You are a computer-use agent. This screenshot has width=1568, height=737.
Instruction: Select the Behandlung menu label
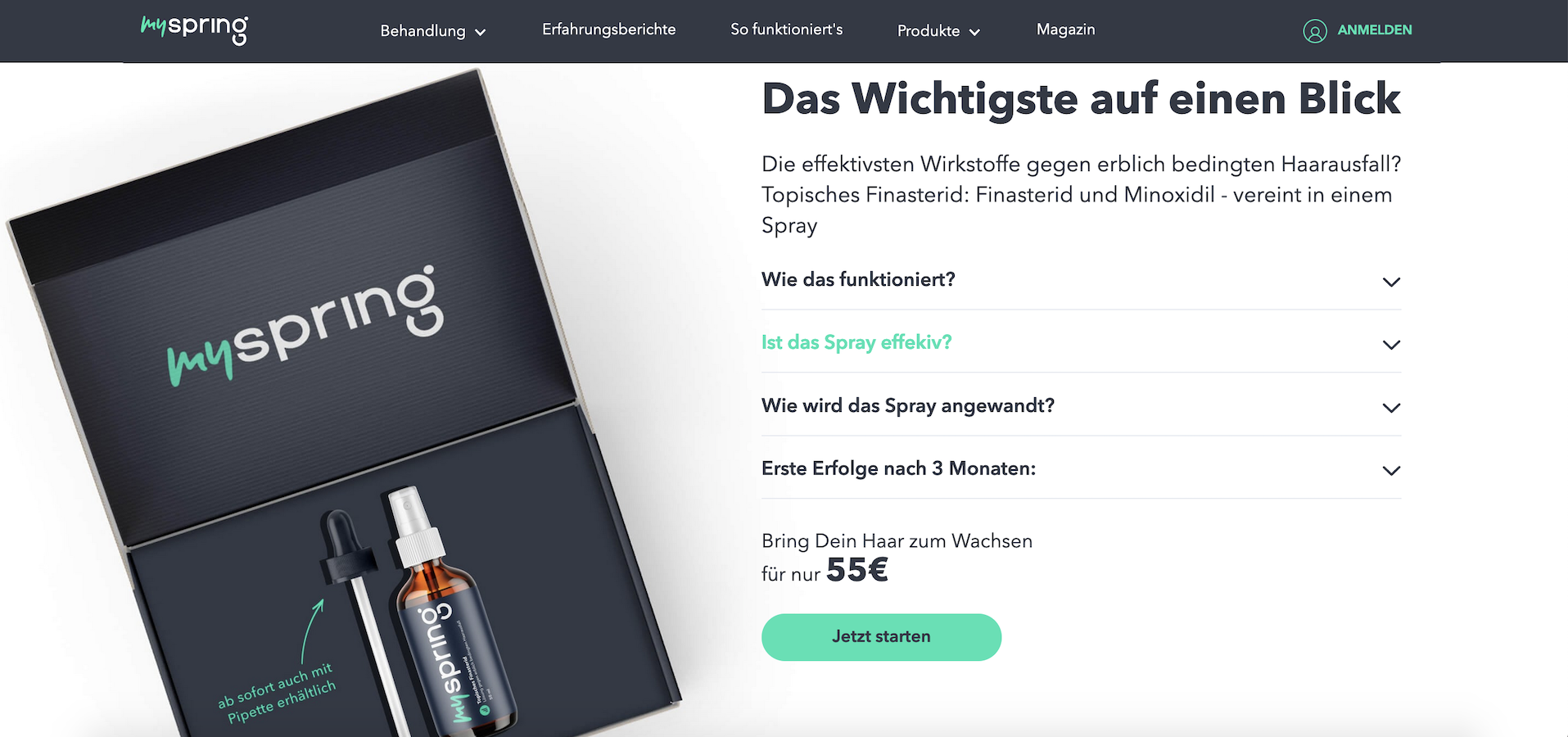[423, 31]
